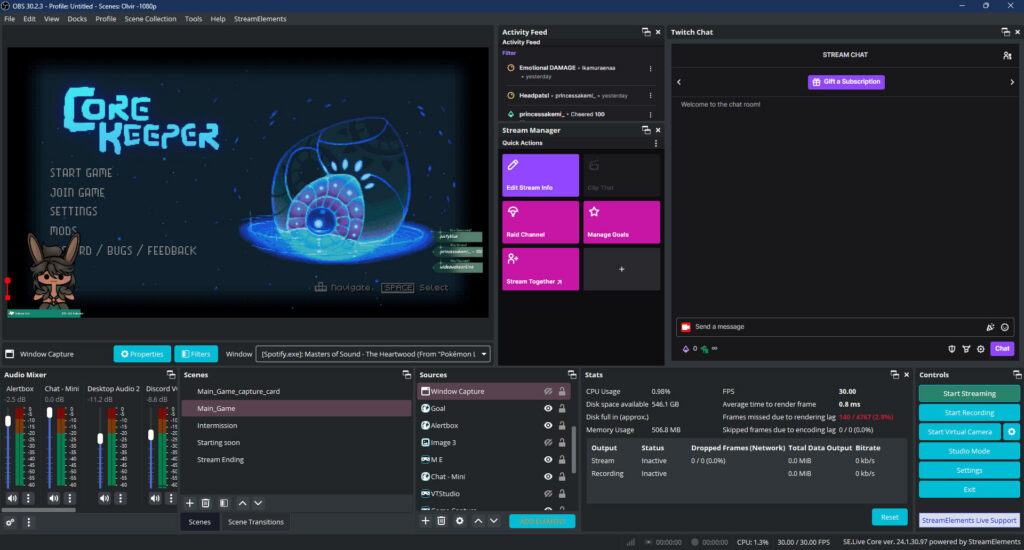Click the remove source trash icon

click(441, 521)
